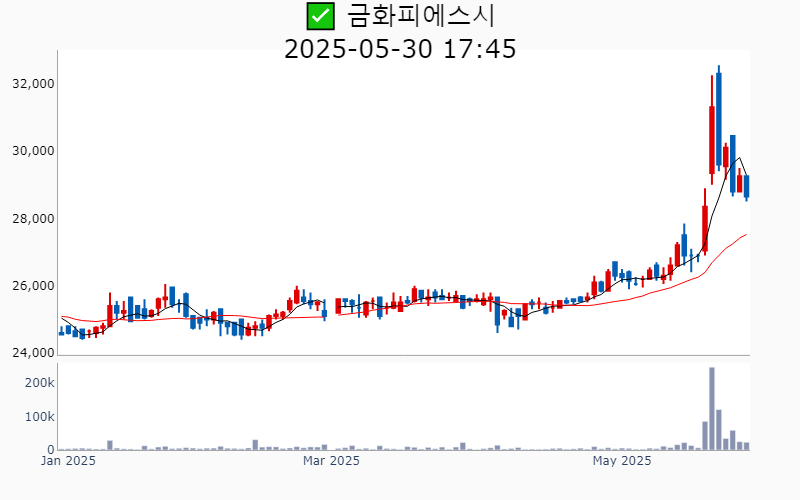
Task: Click the Jan 2025 date axis label
Action: pos(68,461)
